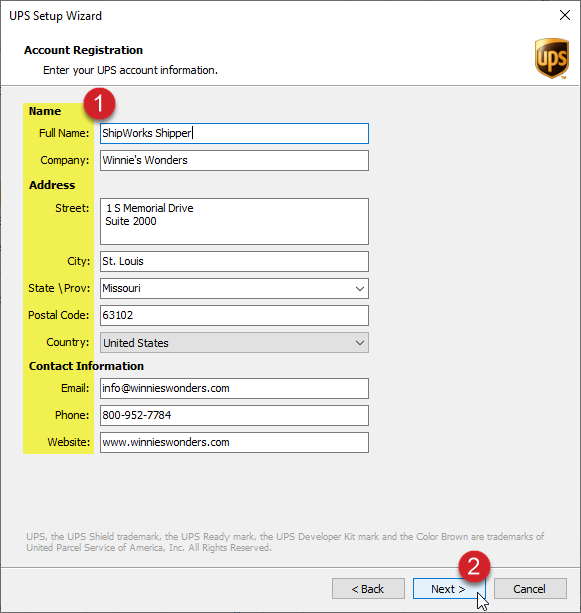Click the Phone: label
The width and height of the screenshot is (581, 613).
click(x=72, y=415)
